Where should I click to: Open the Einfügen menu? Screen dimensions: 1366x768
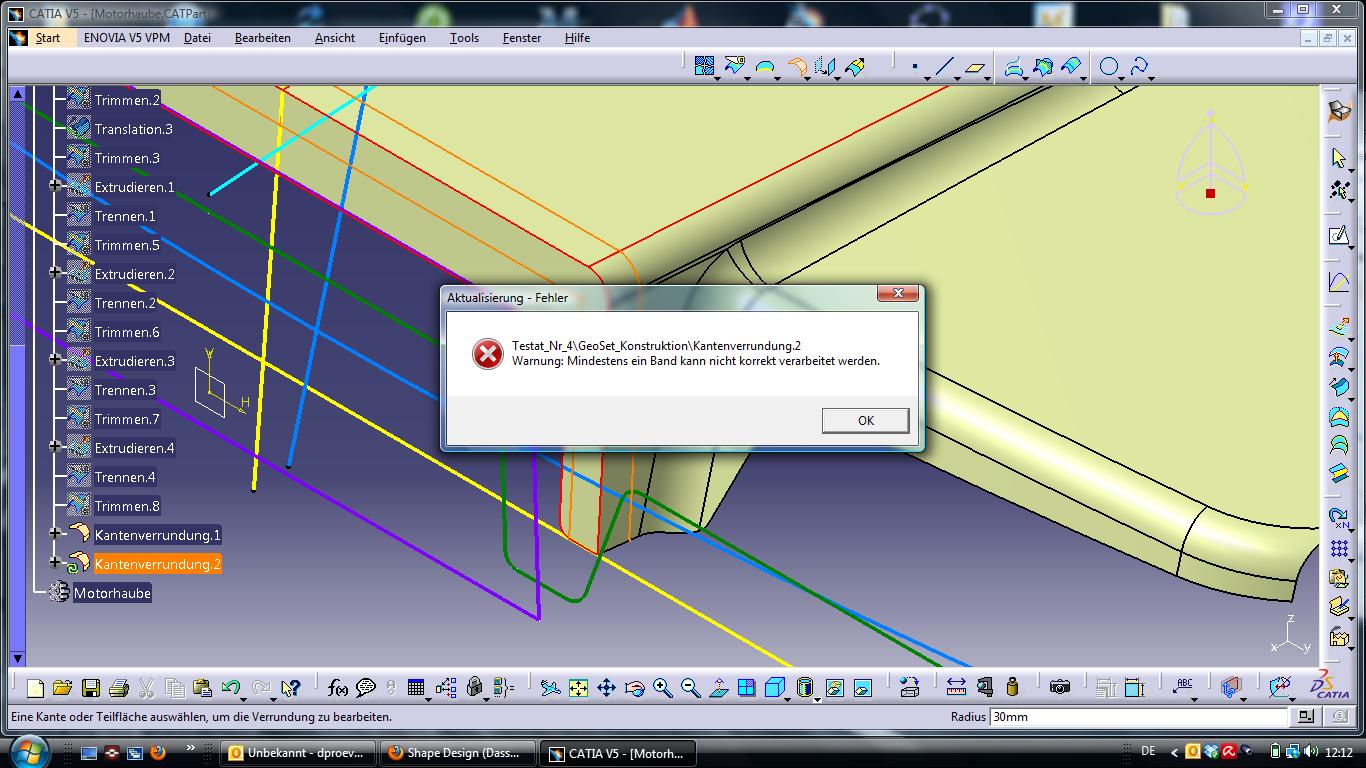[x=402, y=38]
